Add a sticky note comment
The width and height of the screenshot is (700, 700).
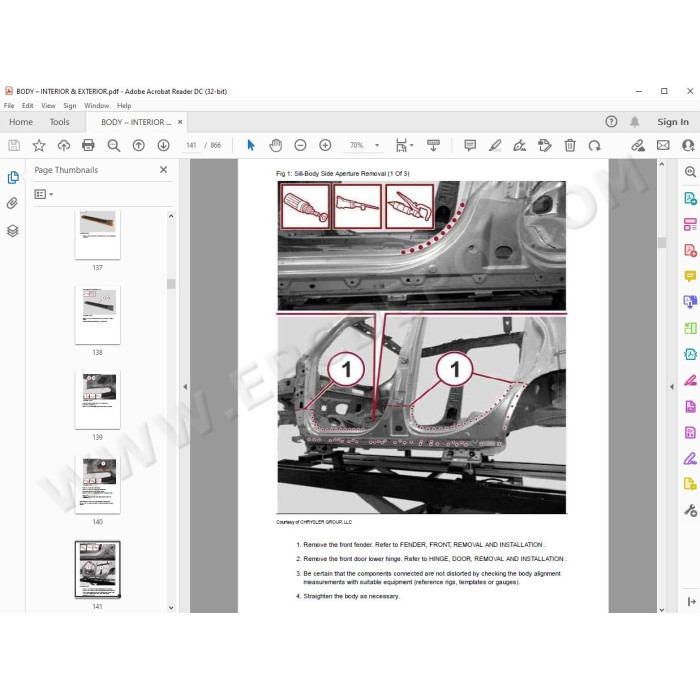pos(470,145)
